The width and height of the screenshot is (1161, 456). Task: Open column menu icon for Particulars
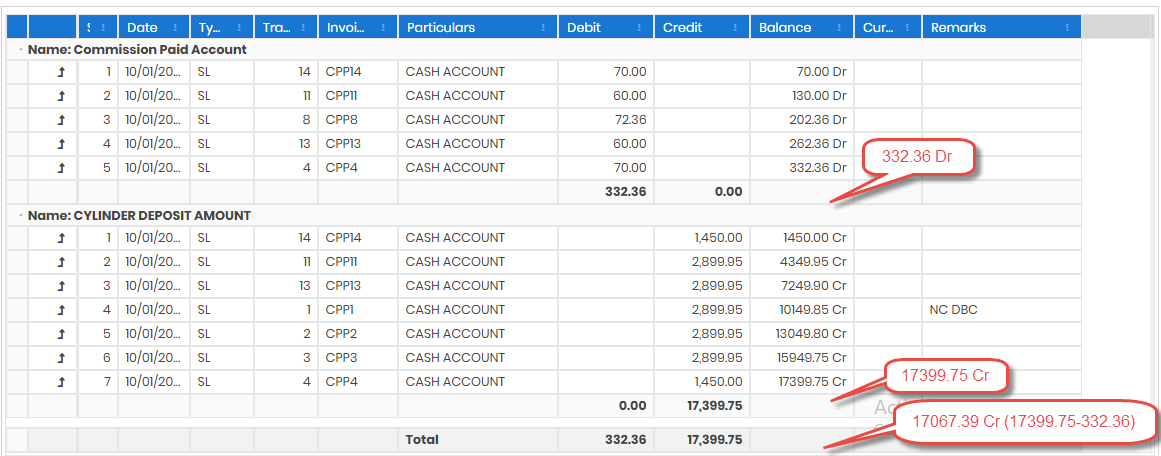(543, 28)
